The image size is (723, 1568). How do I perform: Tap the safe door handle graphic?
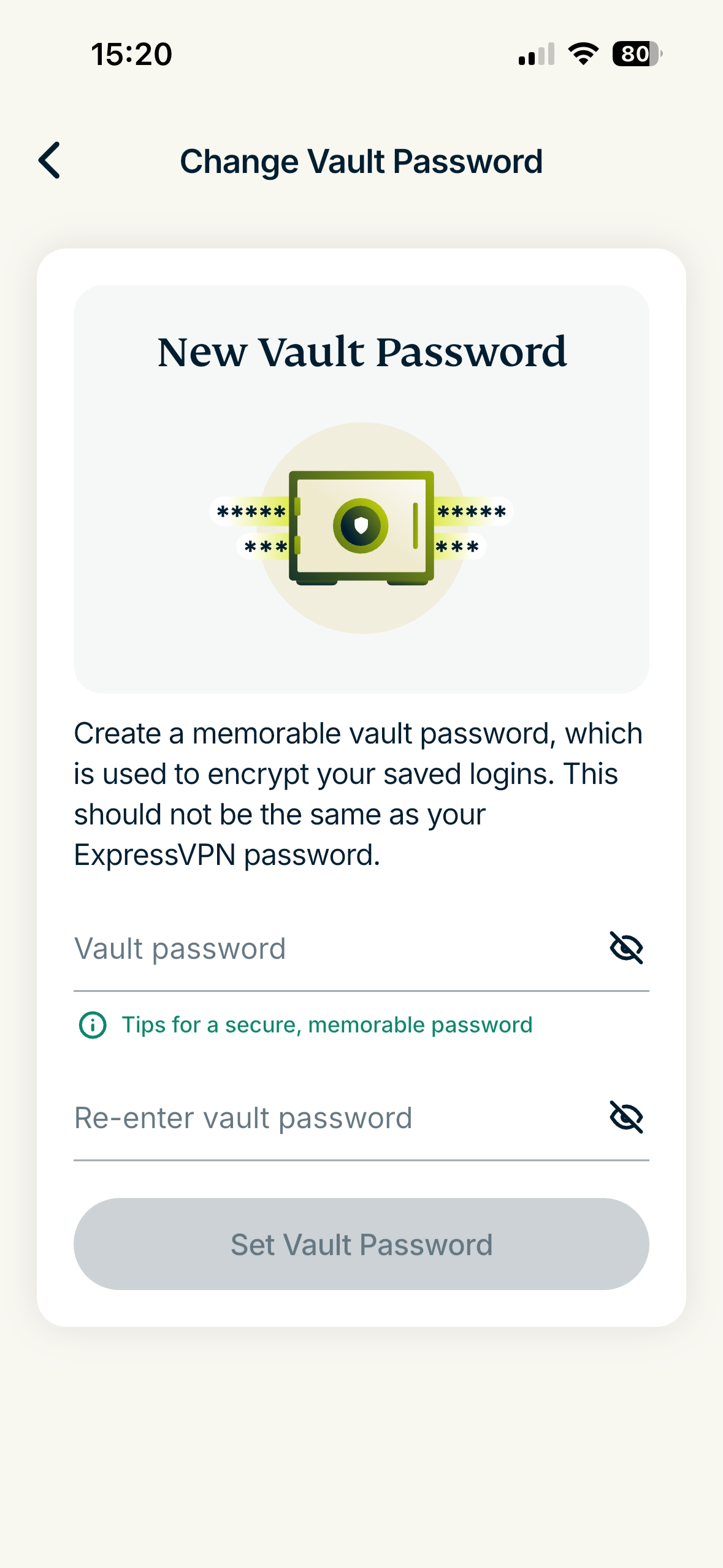click(x=415, y=526)
